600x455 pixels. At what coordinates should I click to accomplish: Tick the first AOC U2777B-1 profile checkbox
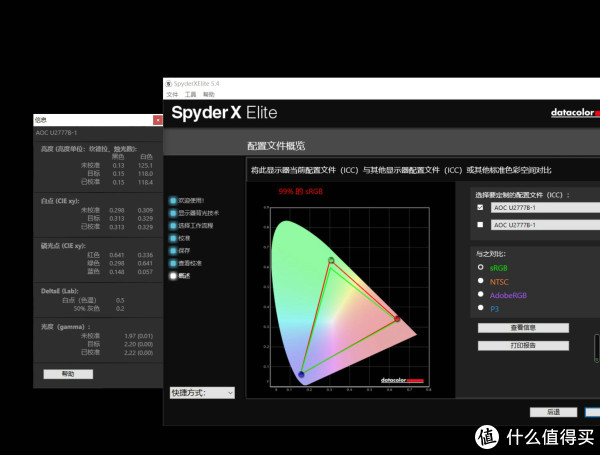(480, 207)
